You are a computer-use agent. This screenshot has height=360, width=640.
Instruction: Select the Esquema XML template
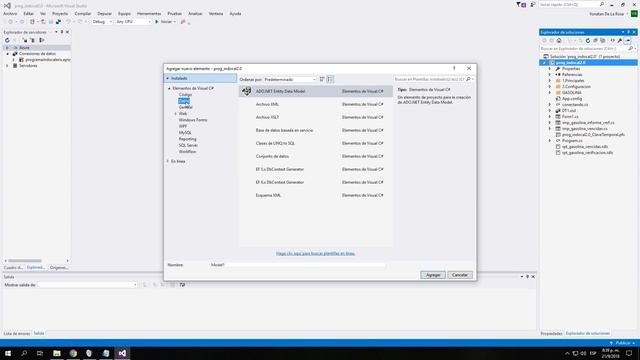point(316,196)
